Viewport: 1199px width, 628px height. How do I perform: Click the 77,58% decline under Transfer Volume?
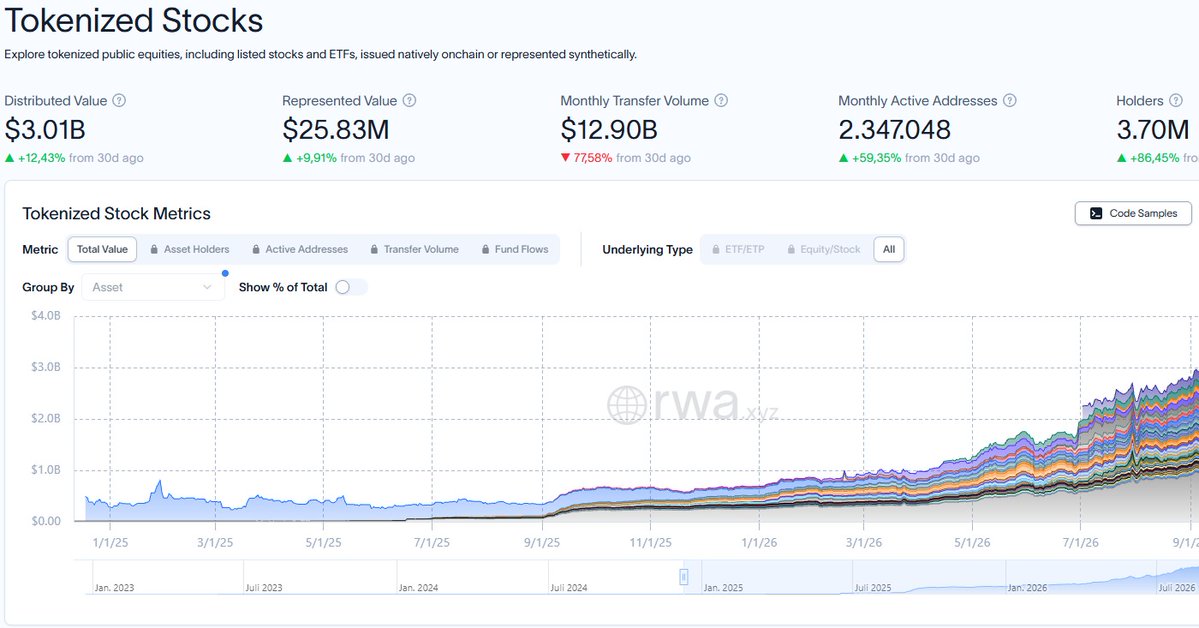[x=593, y=158]
